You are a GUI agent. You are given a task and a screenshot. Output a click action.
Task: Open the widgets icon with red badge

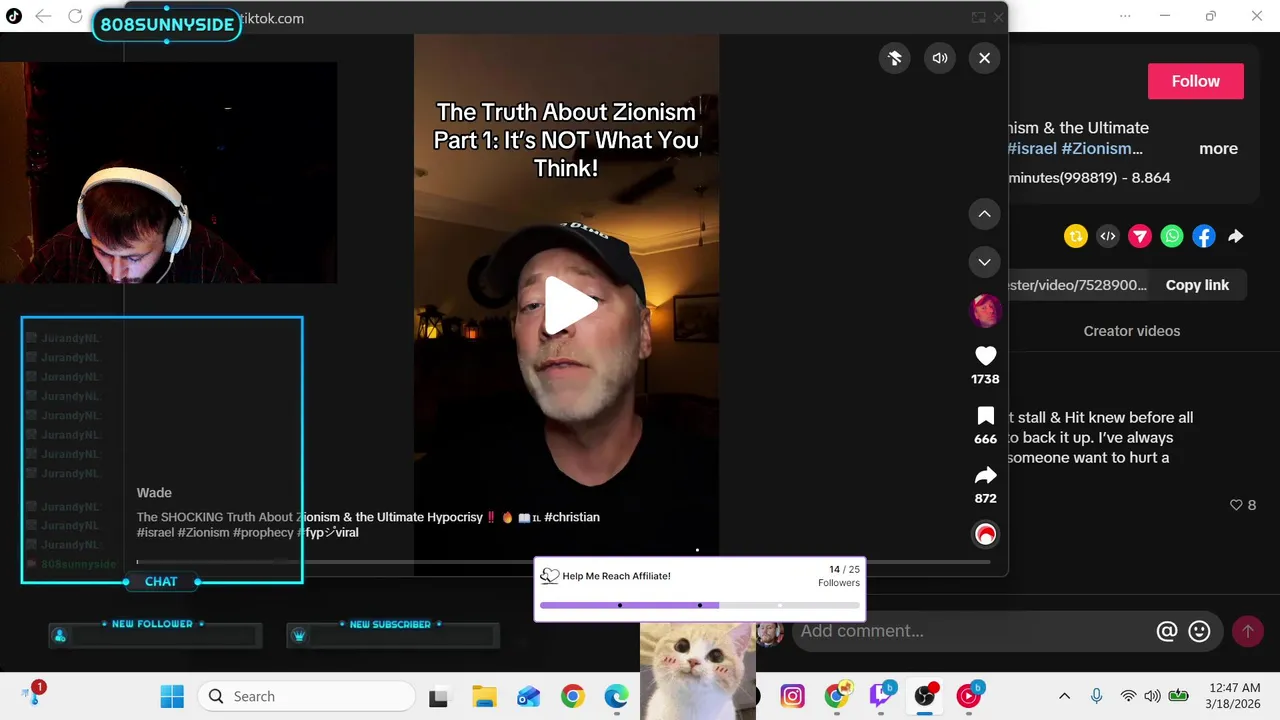pos(33,693)
